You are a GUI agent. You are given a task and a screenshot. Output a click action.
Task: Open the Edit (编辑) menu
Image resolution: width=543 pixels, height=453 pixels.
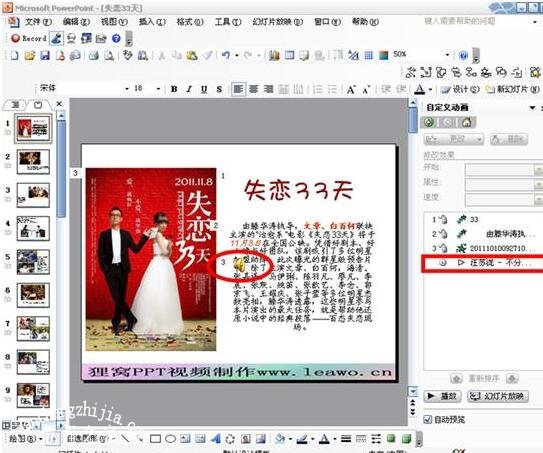(x=76, y=22)
